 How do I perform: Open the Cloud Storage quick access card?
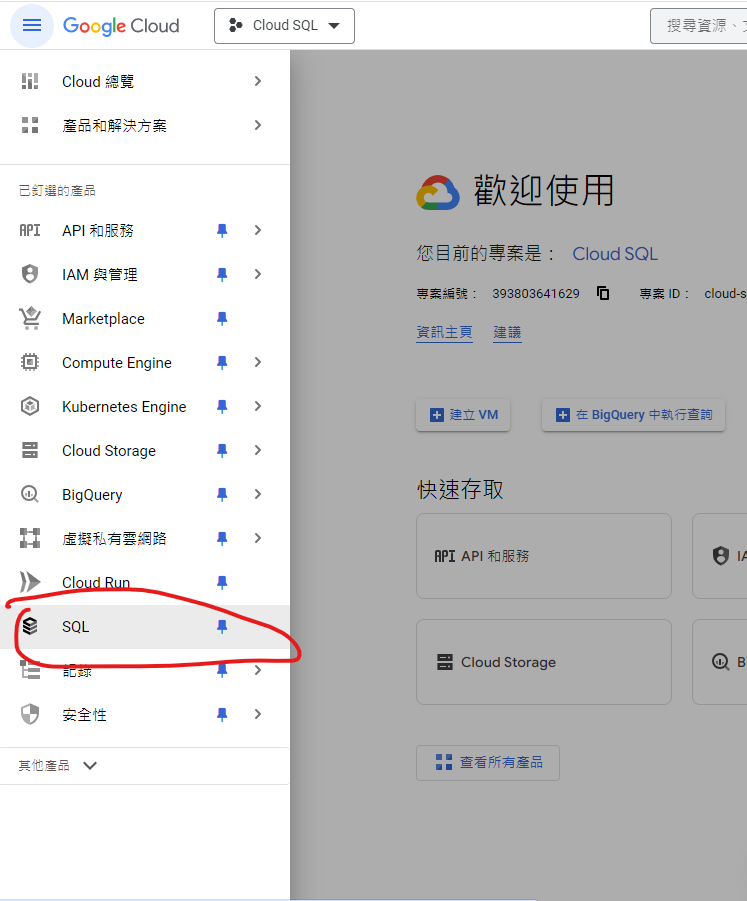pos(543,662)
